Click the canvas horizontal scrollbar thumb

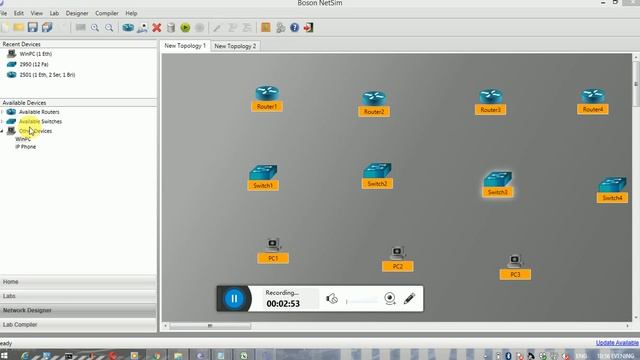click(210, 326)
